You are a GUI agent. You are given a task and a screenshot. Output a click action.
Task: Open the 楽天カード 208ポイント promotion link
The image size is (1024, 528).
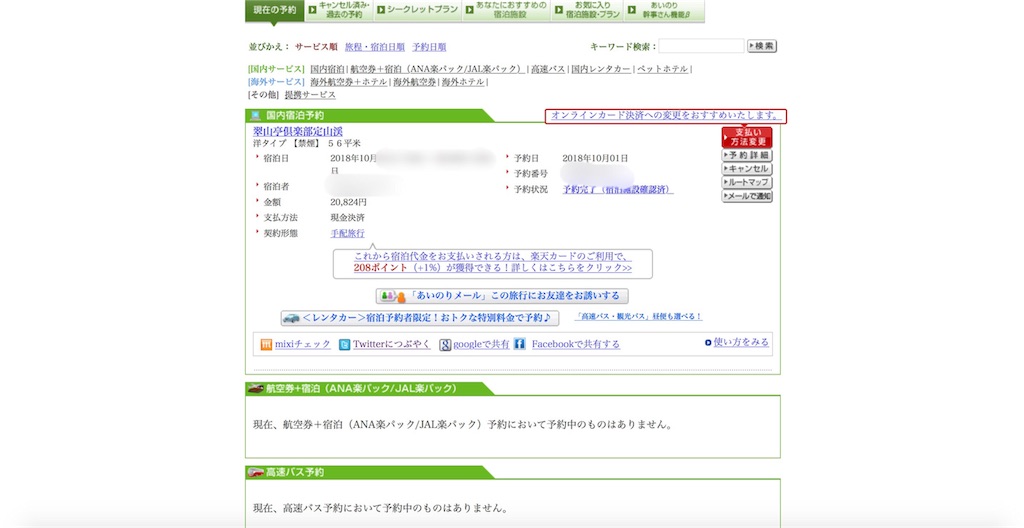coord(493,262)
